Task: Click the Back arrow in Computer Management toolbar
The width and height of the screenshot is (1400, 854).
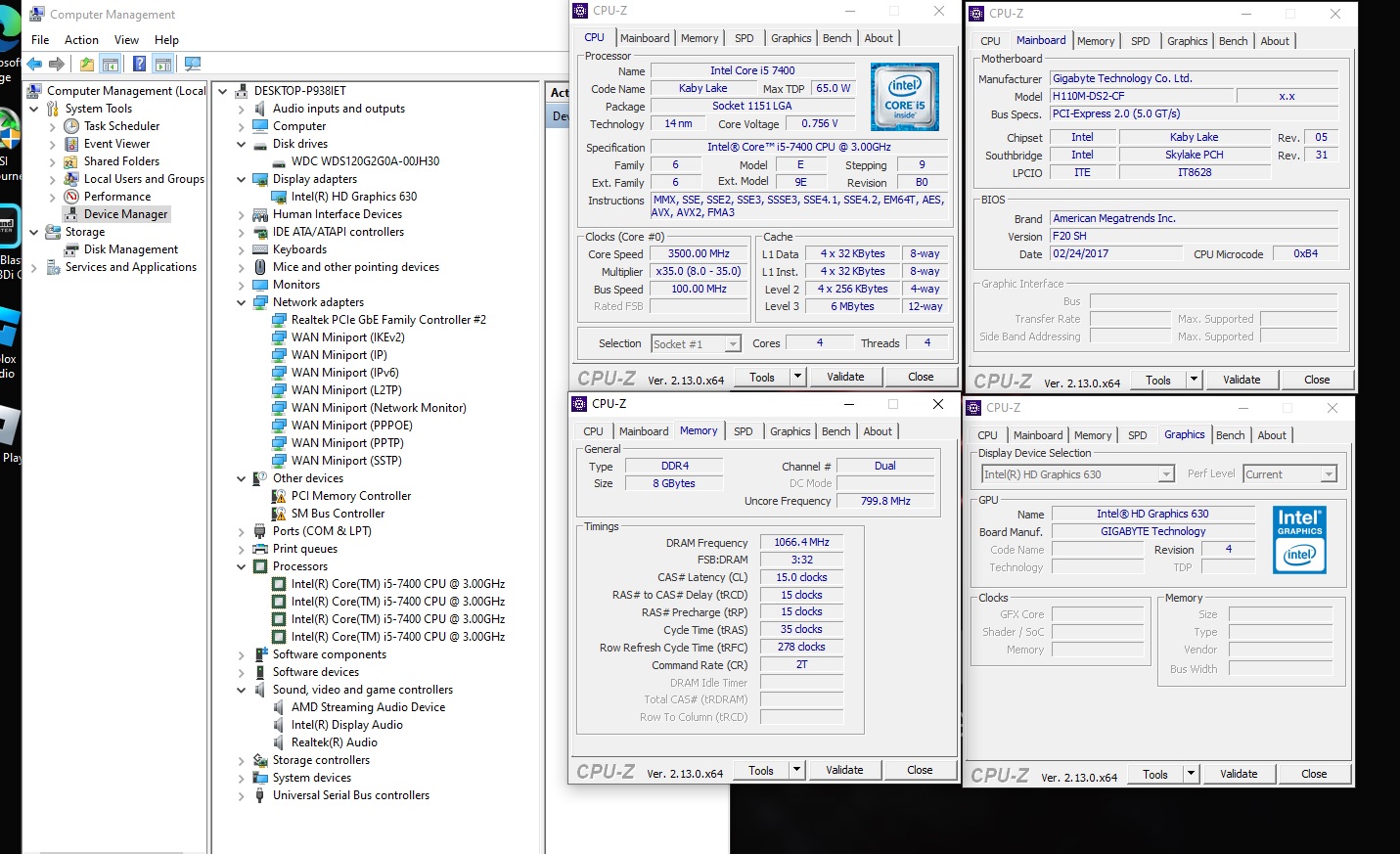Action: click(x=34, y=65)
